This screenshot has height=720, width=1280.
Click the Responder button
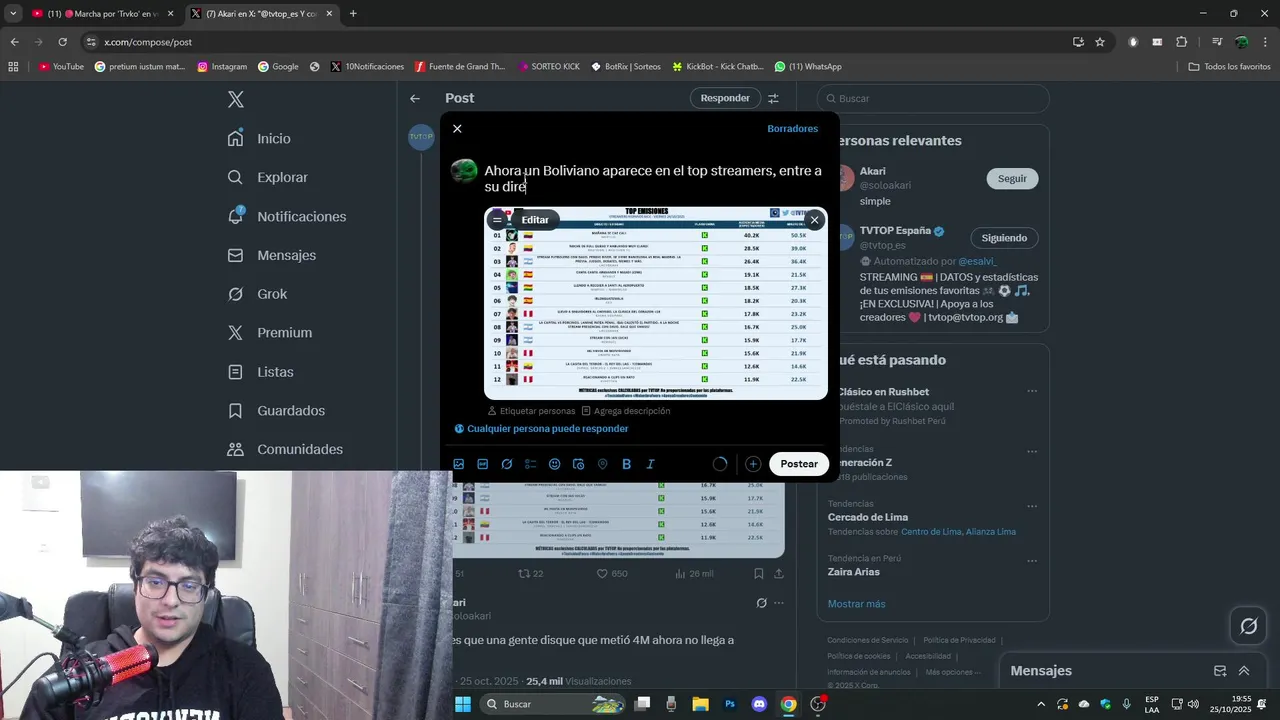(725, 98)
